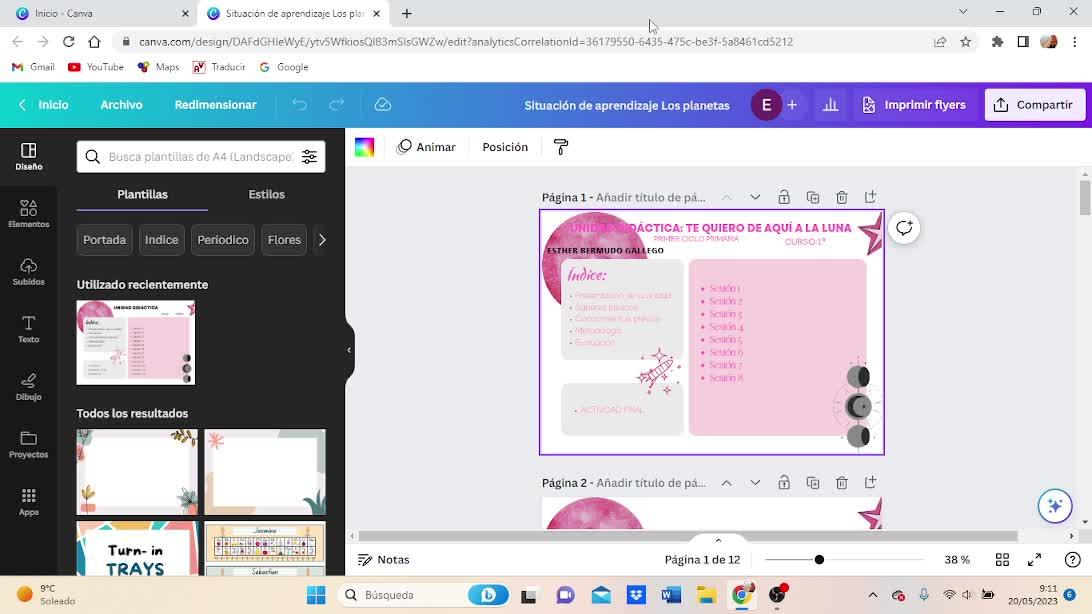Viewport: 1092px width, 614px height.
Task: Switch to the Inicio - Canva browser tab
Action: tap(102, 13)
